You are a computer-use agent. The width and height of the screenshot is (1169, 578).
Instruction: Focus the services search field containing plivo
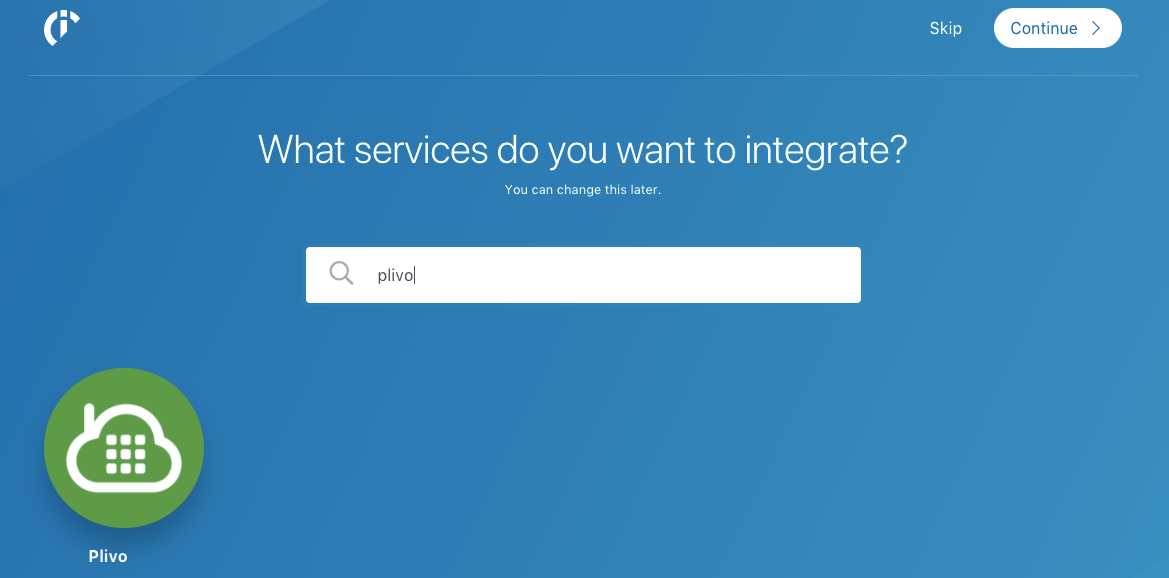coord(583,275)
